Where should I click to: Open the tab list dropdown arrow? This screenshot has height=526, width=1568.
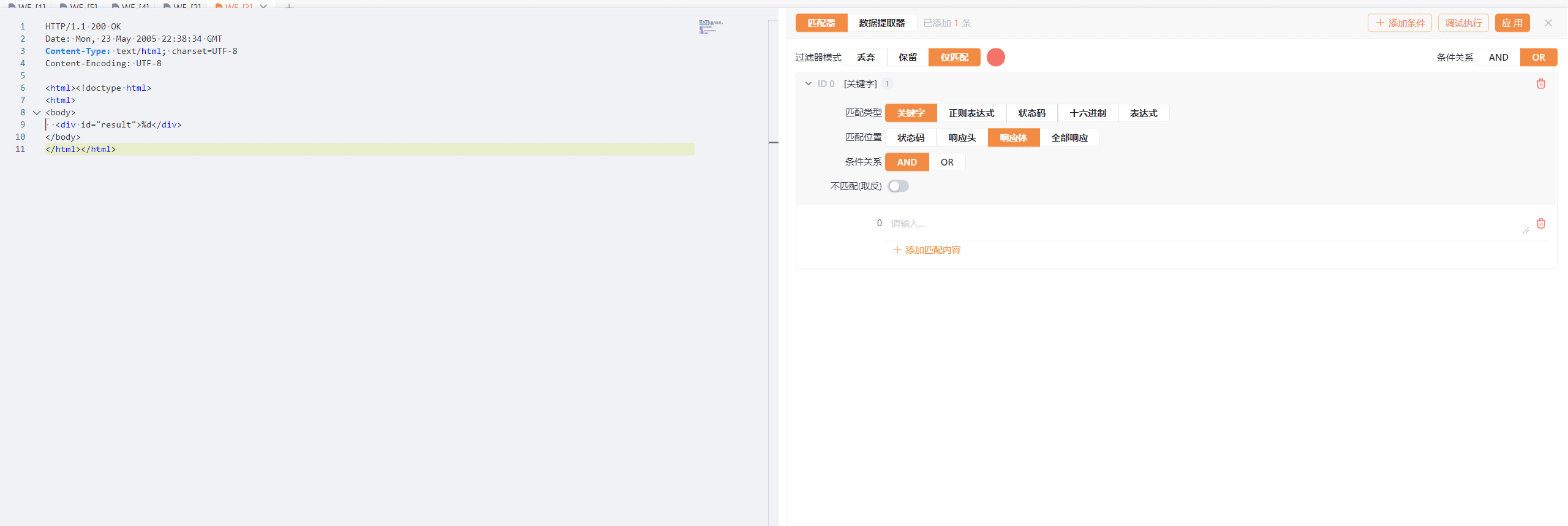pyautogui.click(x=263, y=6)
